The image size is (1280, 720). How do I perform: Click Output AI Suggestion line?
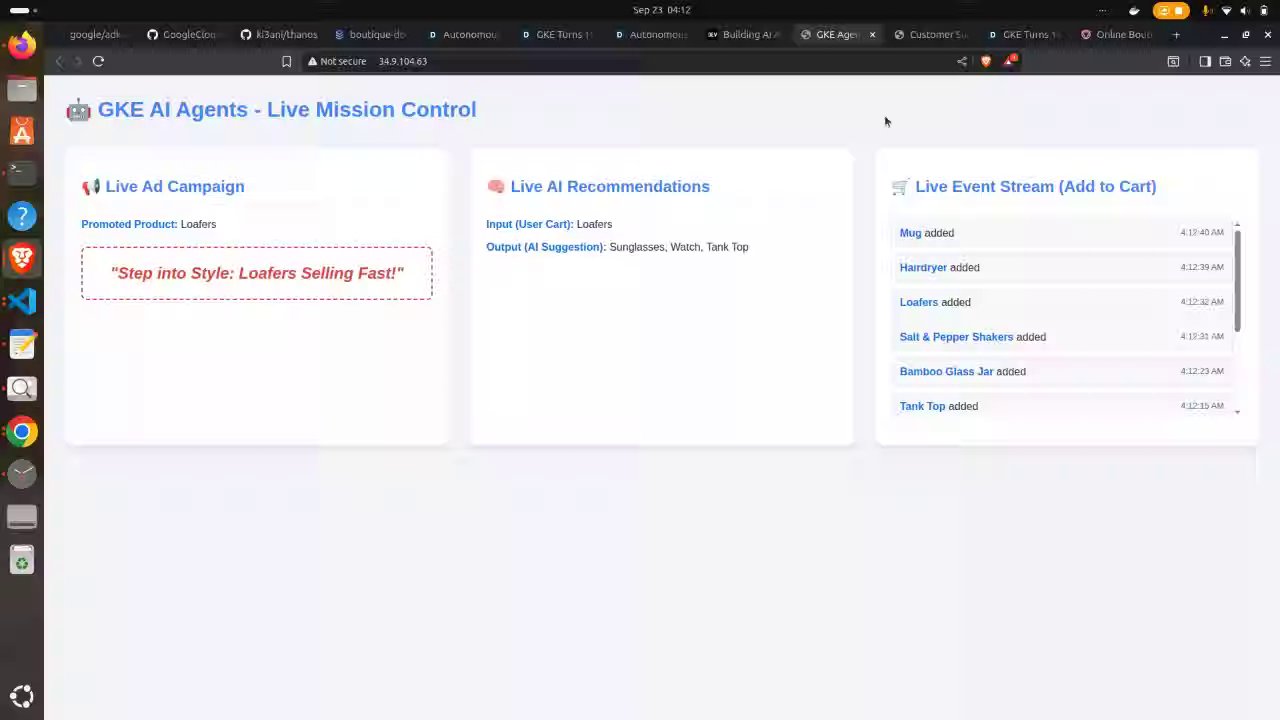point(617,247)
